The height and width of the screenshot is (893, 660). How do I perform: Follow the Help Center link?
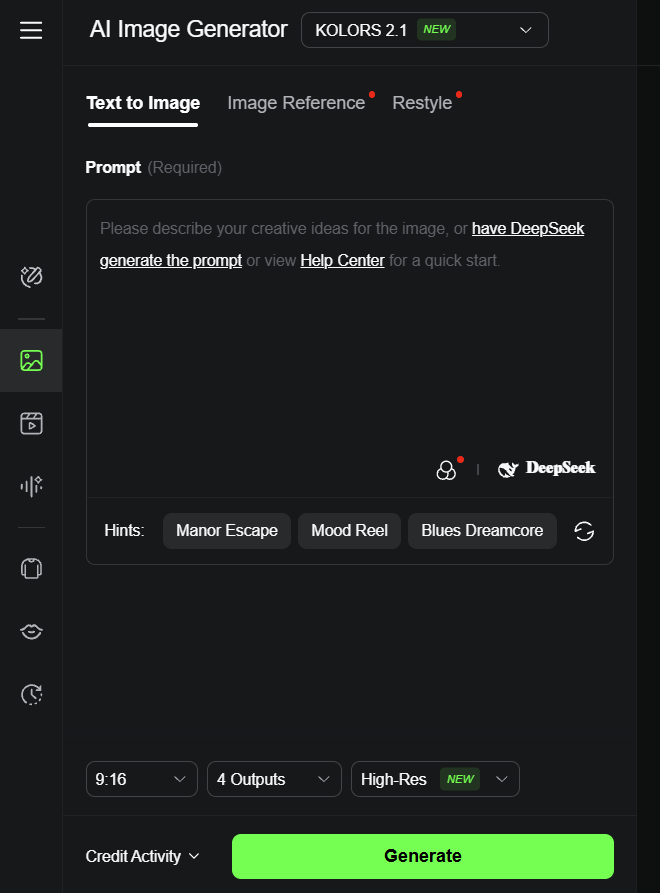[342, 261]
